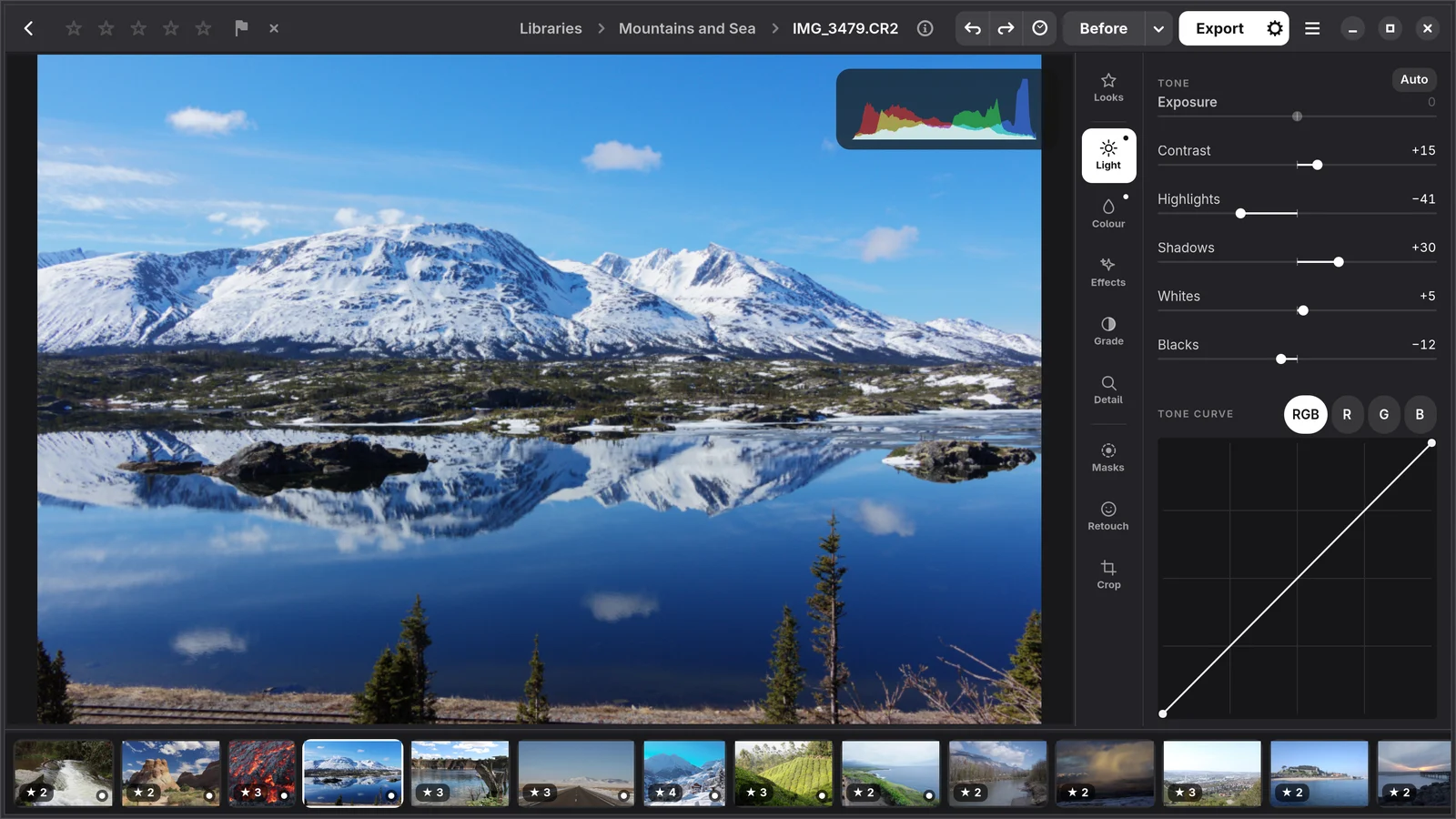This screenshot has height=819, width=1456.
Task: Open the Retouch panel
Action: 1108,516
